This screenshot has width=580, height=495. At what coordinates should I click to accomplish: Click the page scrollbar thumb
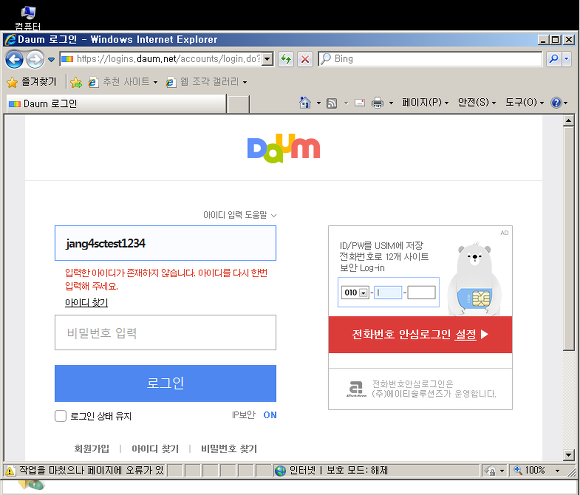(x=568, y=238)
